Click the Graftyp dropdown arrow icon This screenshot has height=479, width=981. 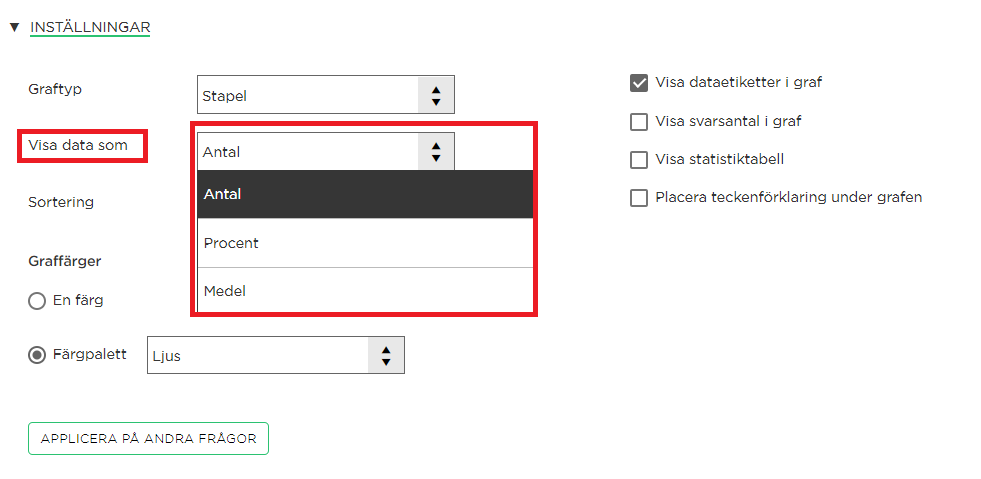point(436,95)
